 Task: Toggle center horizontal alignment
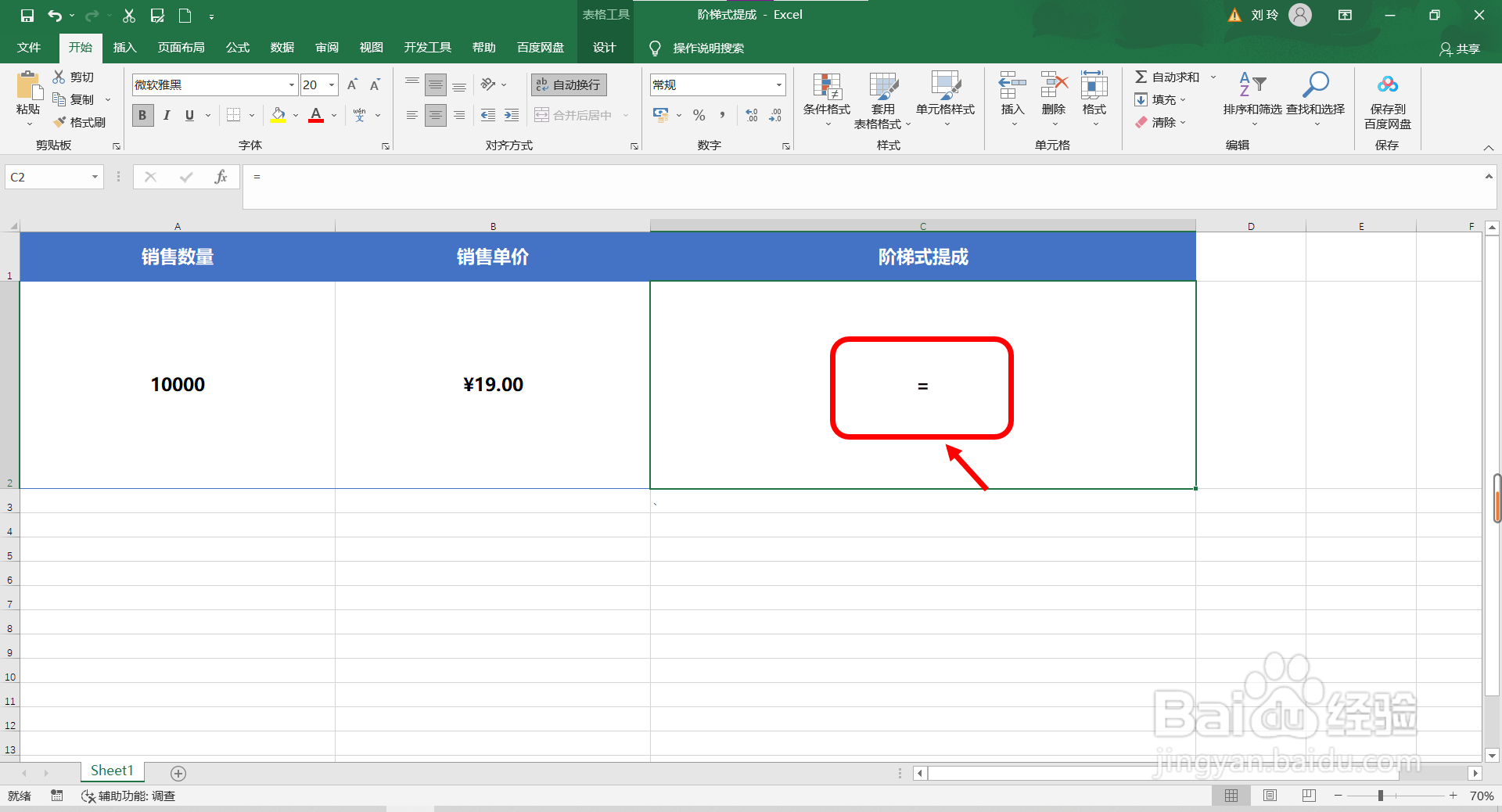tap(436, 115)
